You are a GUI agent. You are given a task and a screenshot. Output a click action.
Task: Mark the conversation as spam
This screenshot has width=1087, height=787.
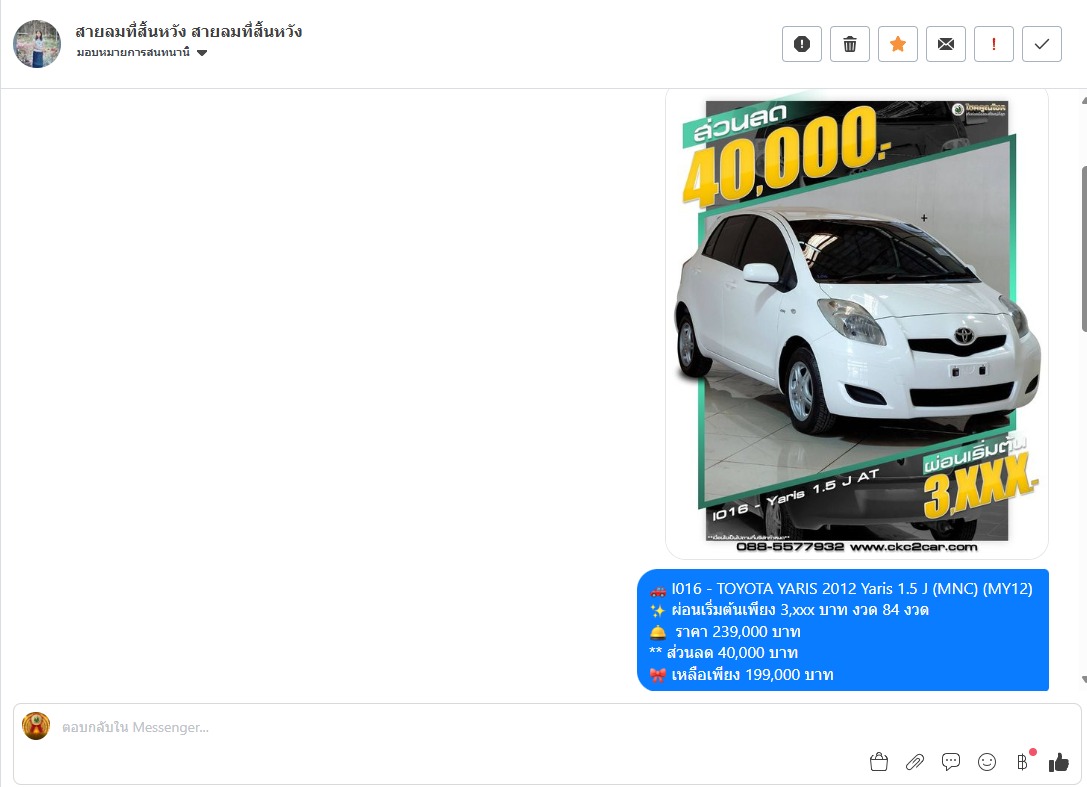(802, 44)
